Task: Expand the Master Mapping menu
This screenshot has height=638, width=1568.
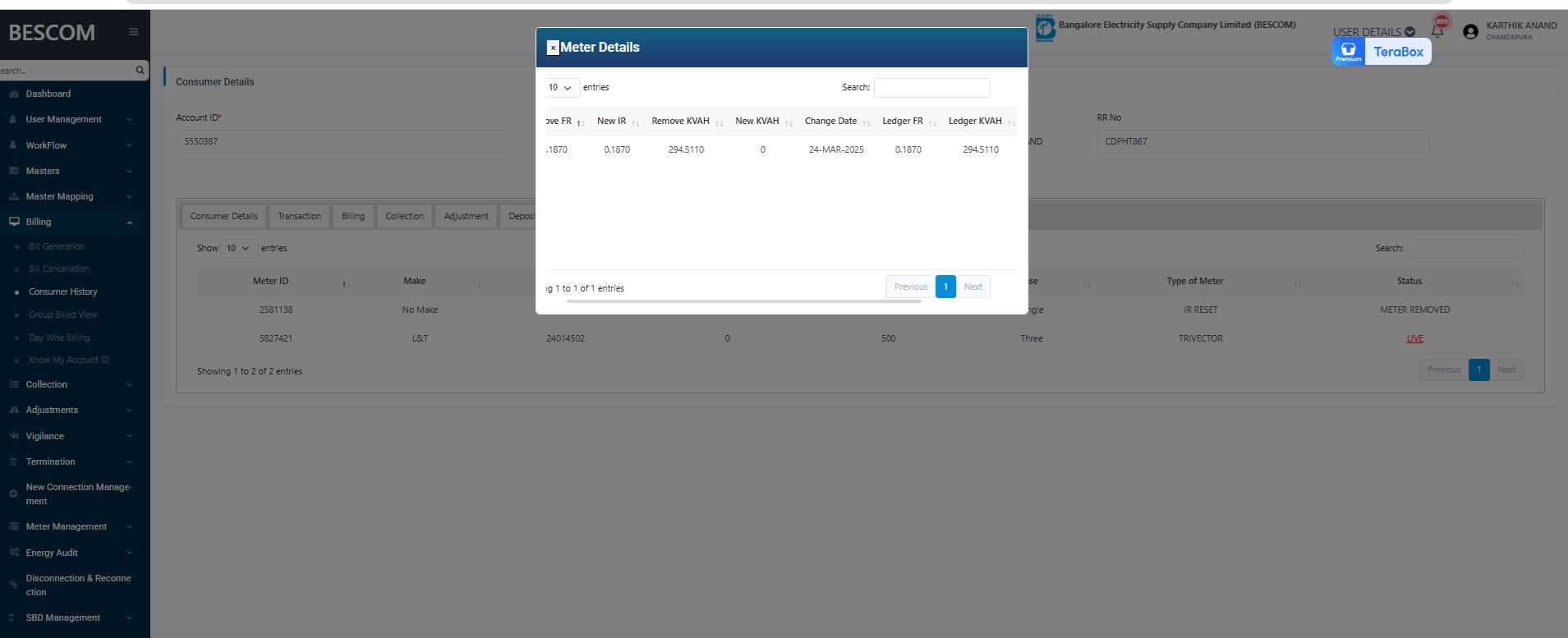Action: coord(70,196)
